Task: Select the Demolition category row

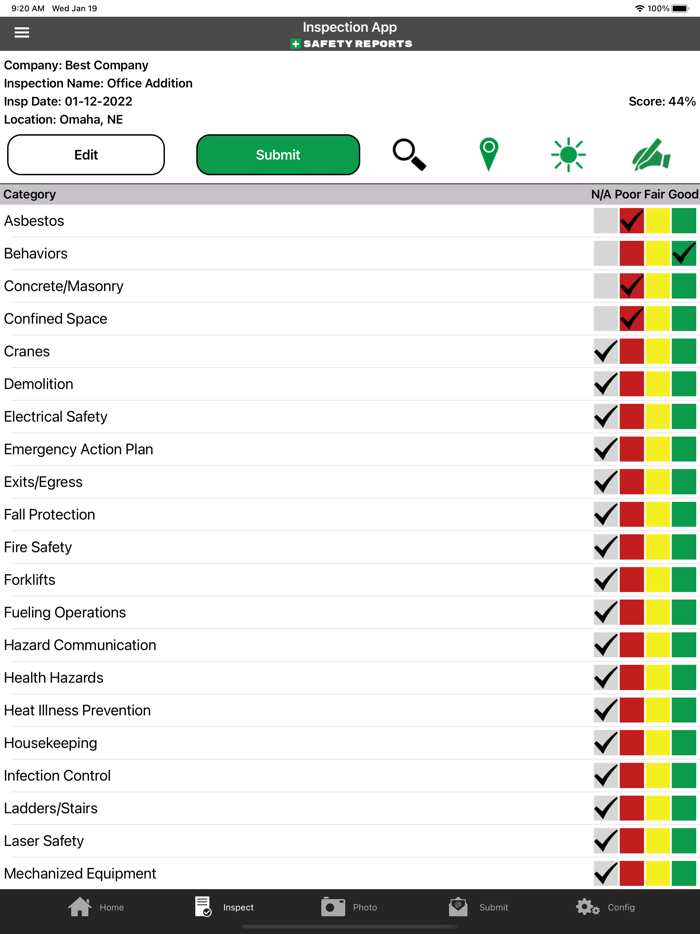Action: pyautogui.click(x=200, y=384)
